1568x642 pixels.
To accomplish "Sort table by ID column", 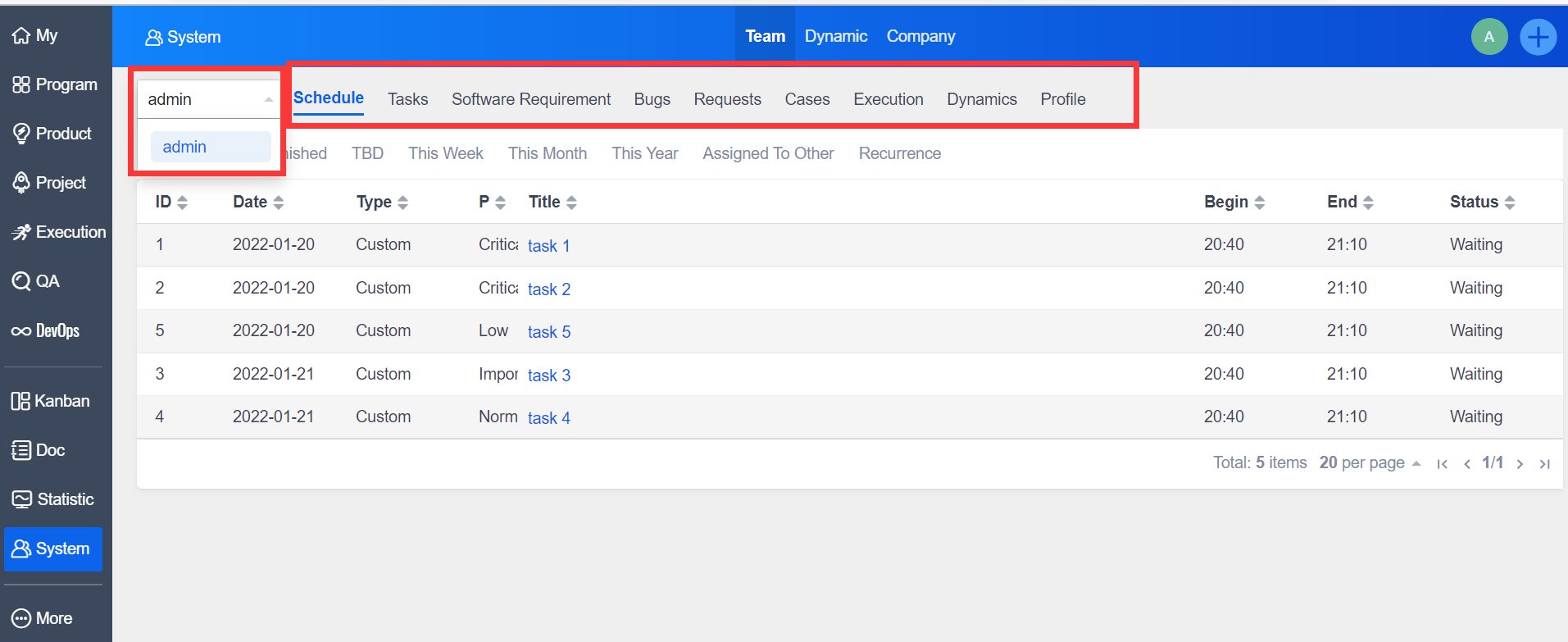I will [x=182, y=203].
